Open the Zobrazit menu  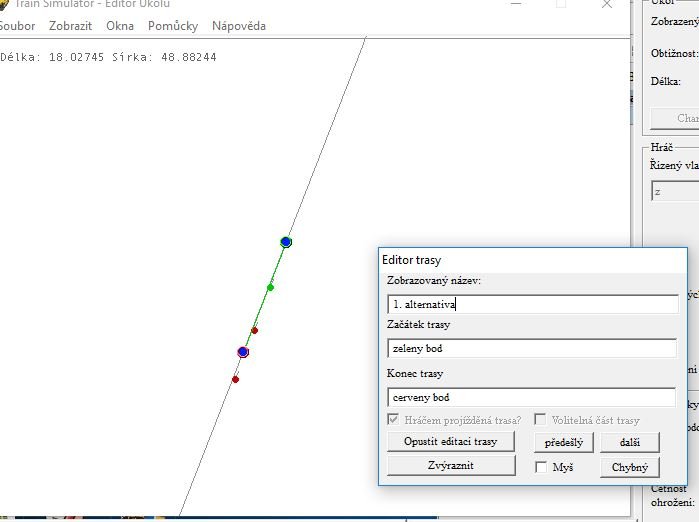pos(70,26)
